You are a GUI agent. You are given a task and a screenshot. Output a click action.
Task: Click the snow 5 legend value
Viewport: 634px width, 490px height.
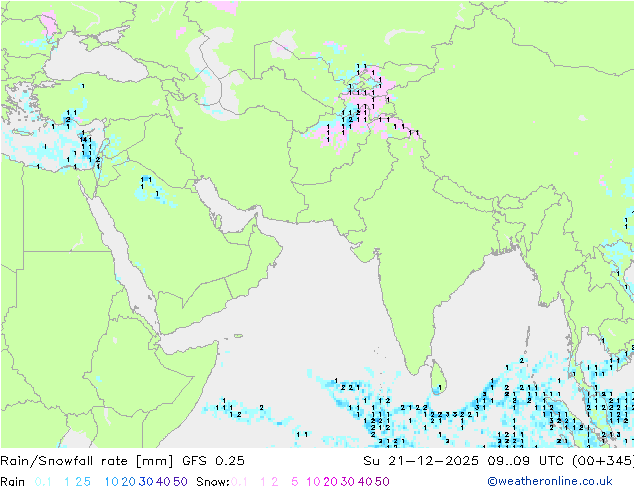[295, 482]
